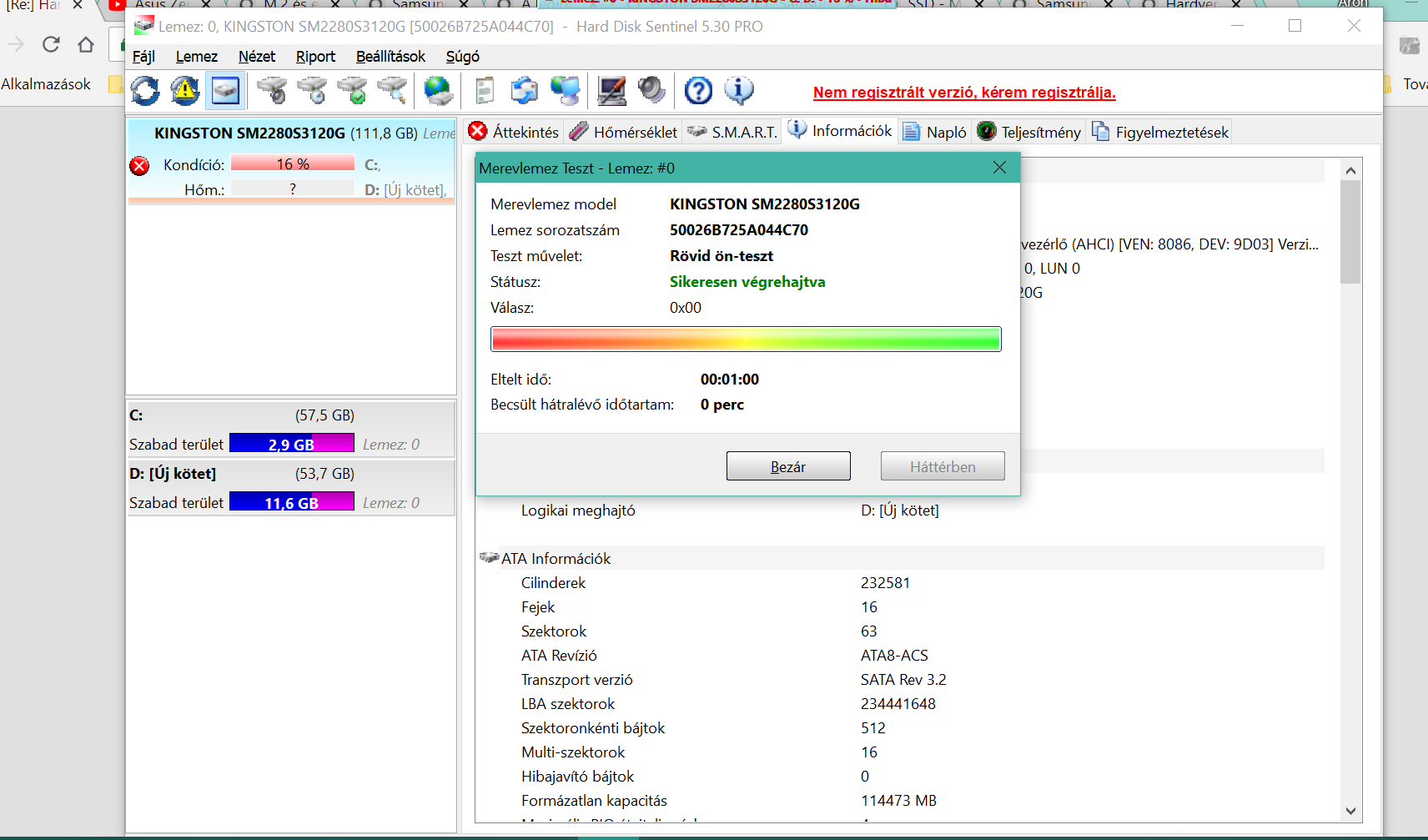Image resolution: width=1428 pixels, height=840 pixels.
Task: Click the Formázatlan kapacitás value 114473 MB
Action: [x=898, y=801]
